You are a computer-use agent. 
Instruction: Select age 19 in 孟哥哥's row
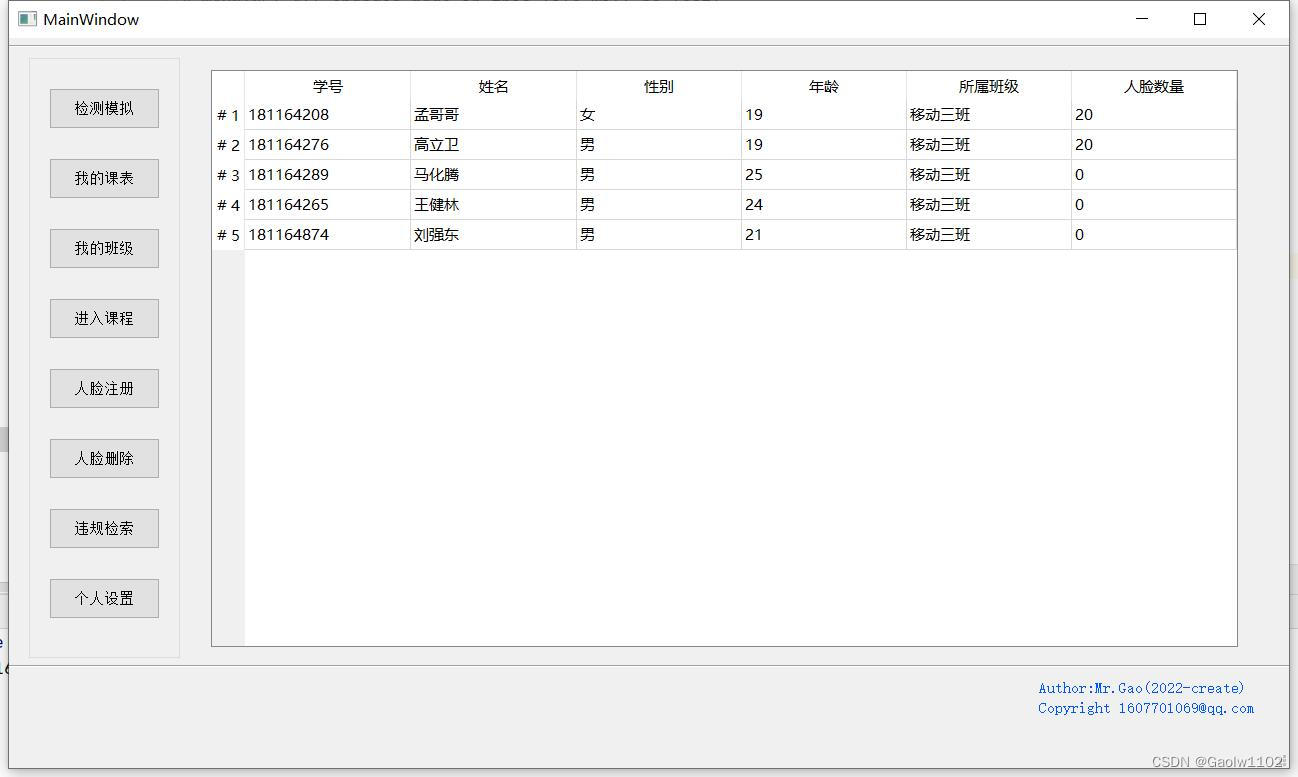824,115
